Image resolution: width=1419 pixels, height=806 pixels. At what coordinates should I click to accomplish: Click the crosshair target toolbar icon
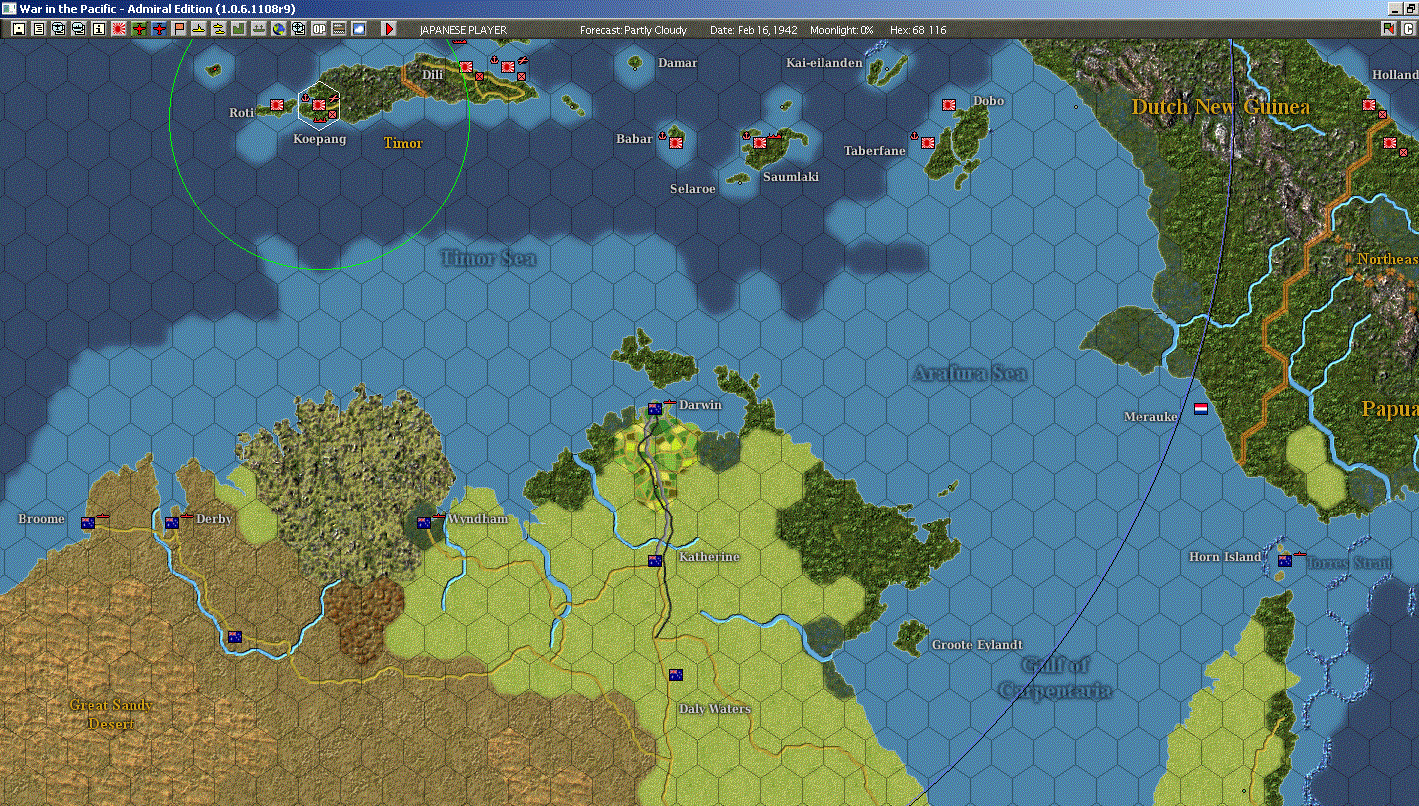tap(299, 29)
